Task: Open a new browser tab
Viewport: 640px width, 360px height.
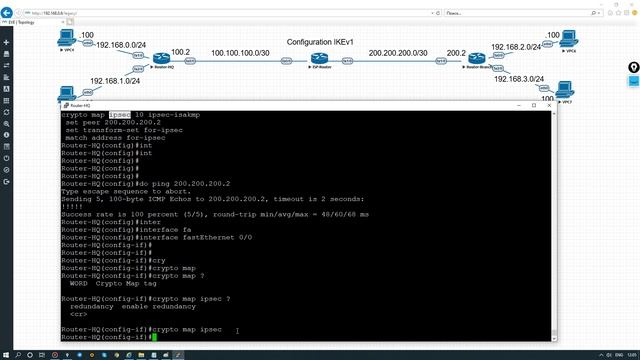Action: [70, 22]
